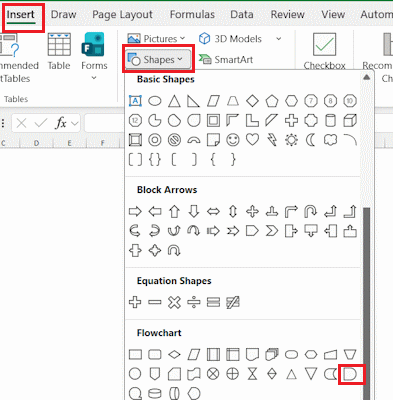
Task: Select the Left Arrow block arrow
Action: click(x=155, y=211)
